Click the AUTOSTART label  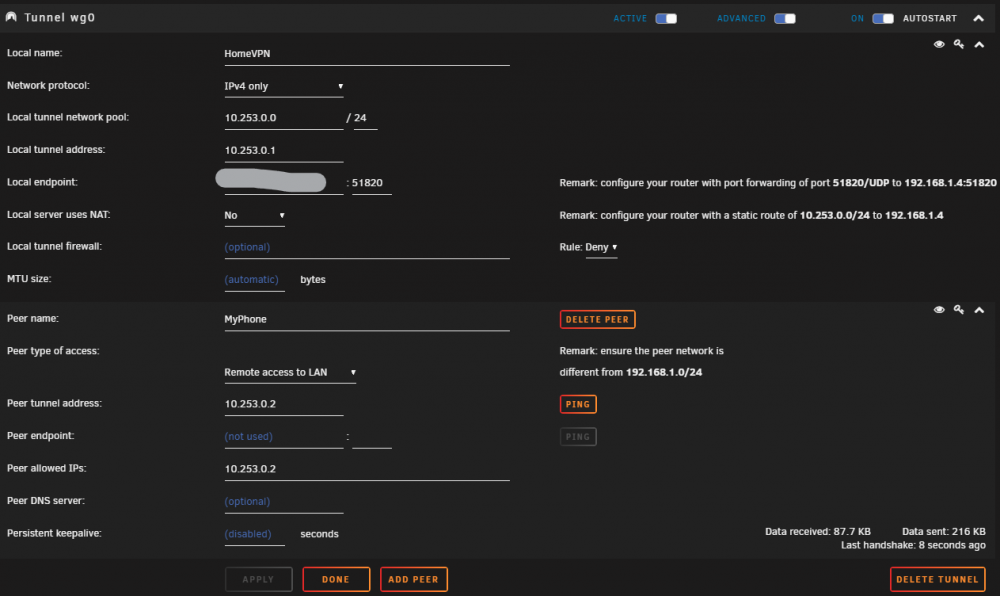click(929, 18)
